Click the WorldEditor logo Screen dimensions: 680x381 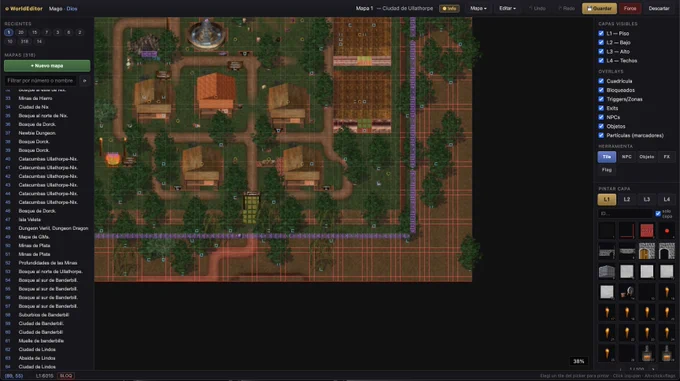coord(23,8)
